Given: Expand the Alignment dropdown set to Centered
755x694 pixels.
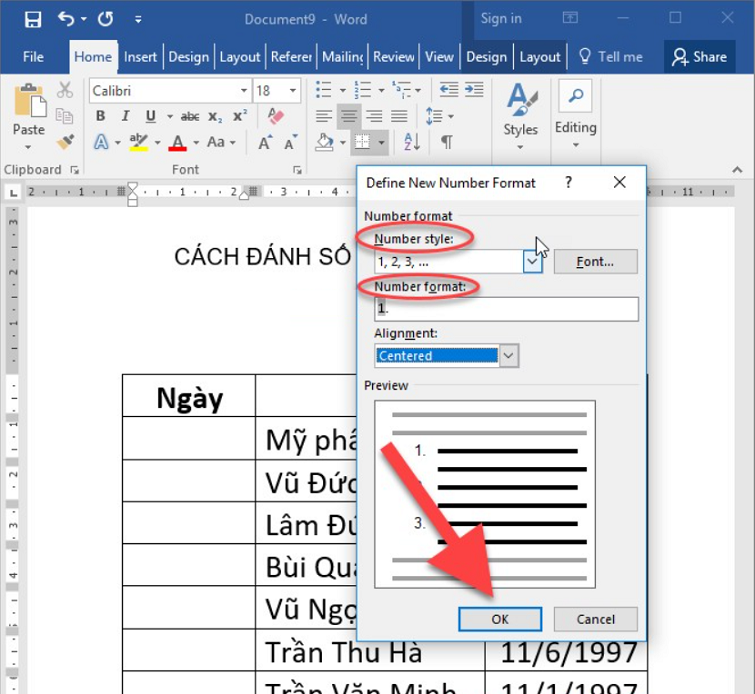Looking at the screenshot, I should 508,356.
